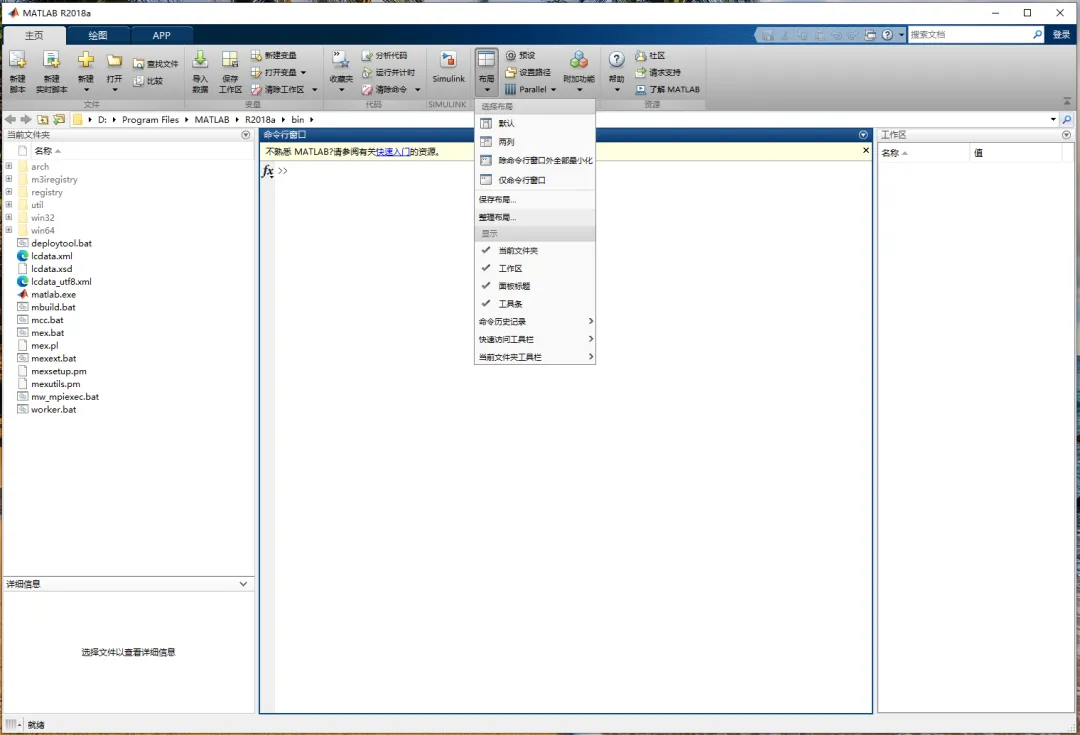Viewport: 1080px width, 735px height.
Task: Click 设置路径 (Set Path)
Action: pyautogui.click(x=528, y=72)
